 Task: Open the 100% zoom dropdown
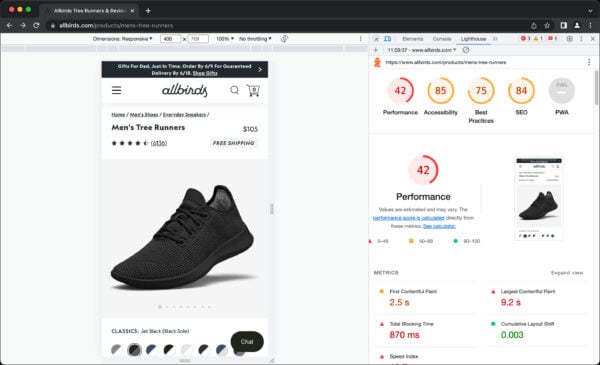point(225,39)
